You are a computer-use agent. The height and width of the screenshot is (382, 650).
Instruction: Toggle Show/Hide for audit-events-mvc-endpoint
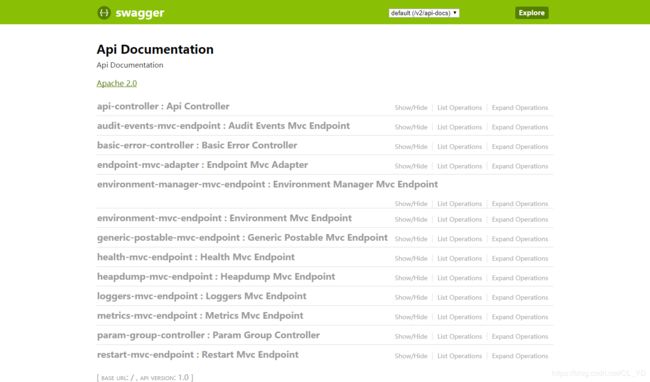coord(411,127)
